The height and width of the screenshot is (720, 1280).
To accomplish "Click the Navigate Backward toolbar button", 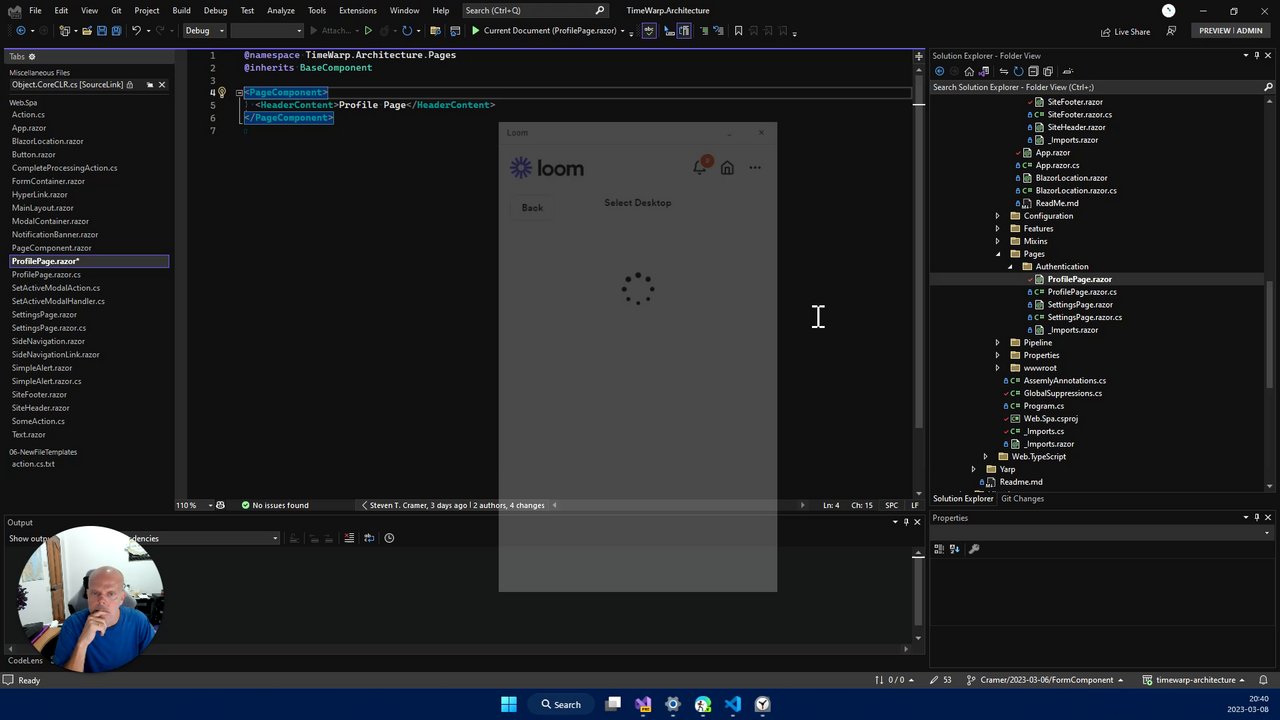I will (19, 31).
